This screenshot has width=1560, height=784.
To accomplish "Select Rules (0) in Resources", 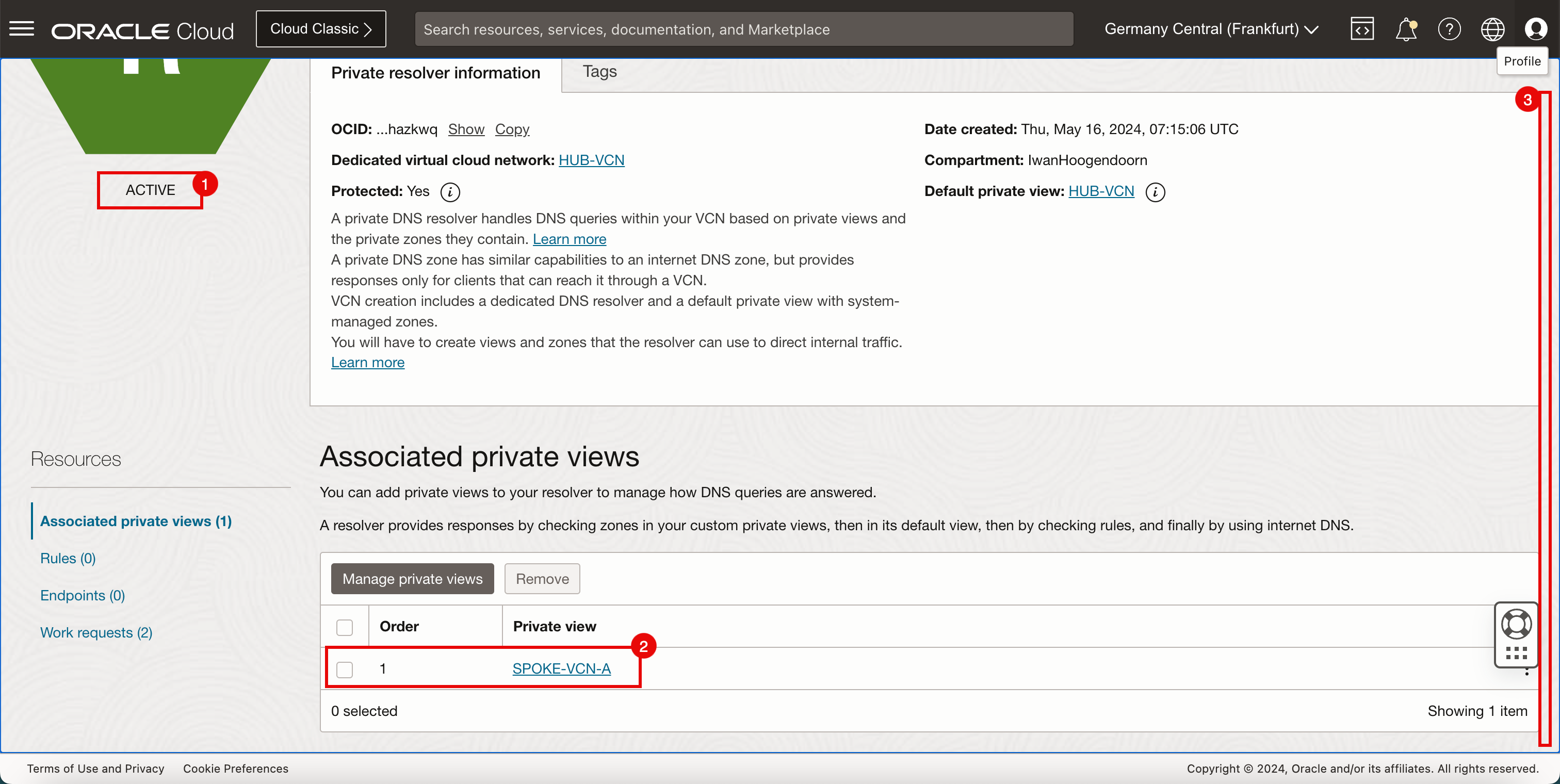I will (68, 558).
